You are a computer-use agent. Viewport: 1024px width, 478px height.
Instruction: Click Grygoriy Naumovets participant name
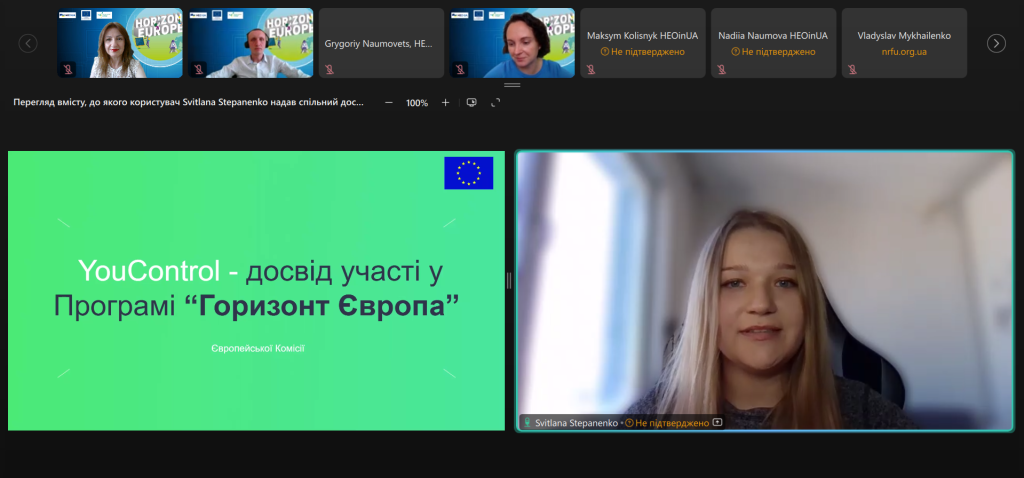tap(379, 44)
